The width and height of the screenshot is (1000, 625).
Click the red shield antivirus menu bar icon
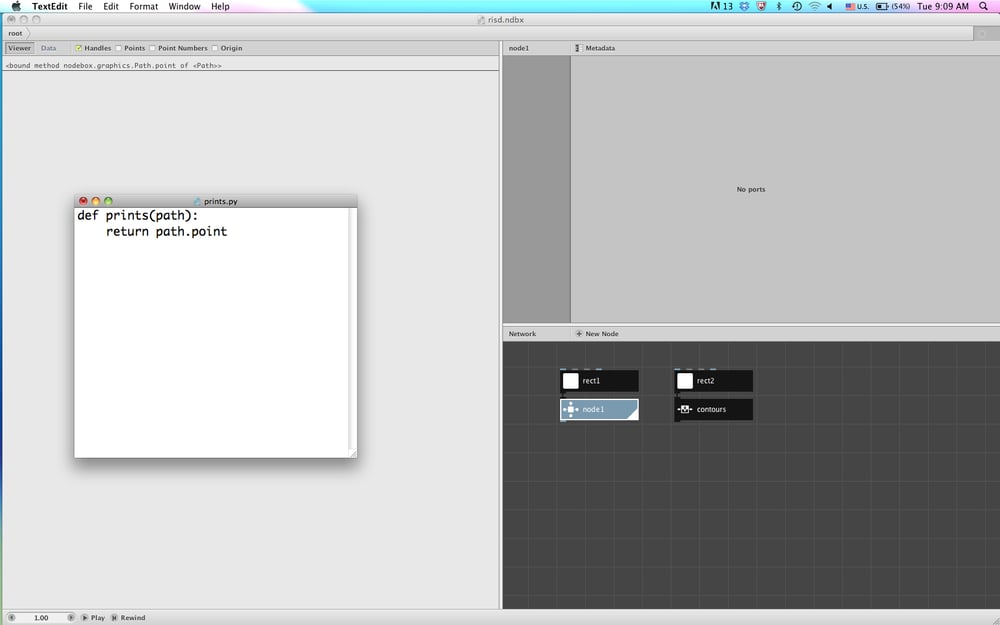[761, 6]
